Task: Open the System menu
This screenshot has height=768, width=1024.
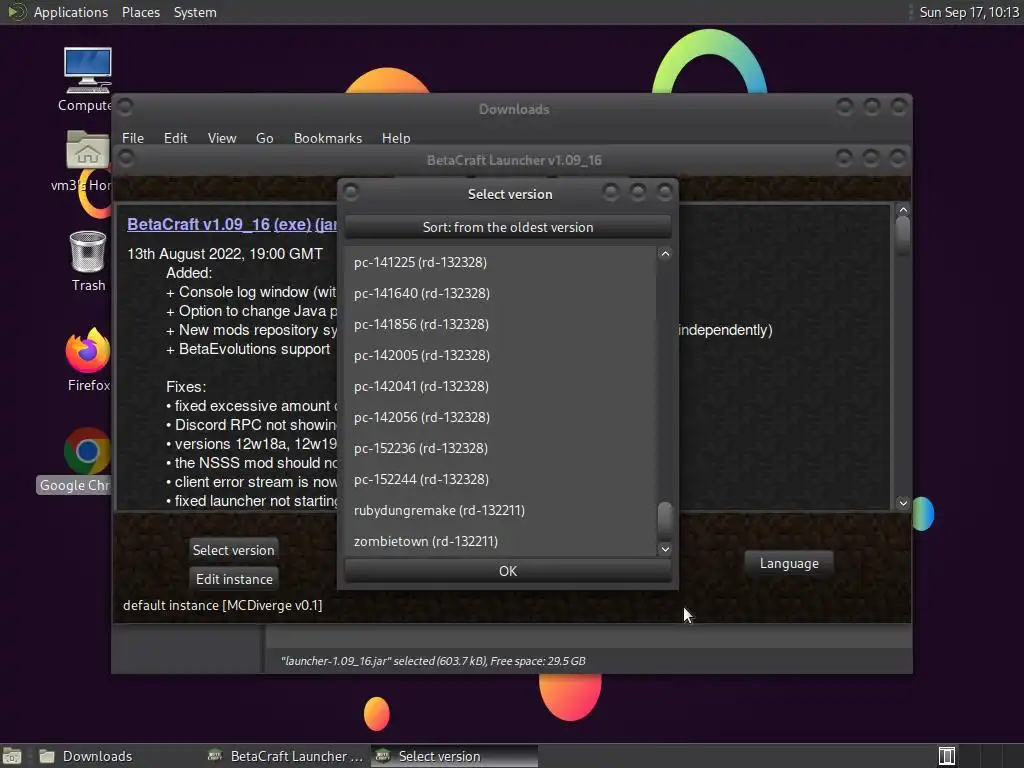Action: pos(195,12)
